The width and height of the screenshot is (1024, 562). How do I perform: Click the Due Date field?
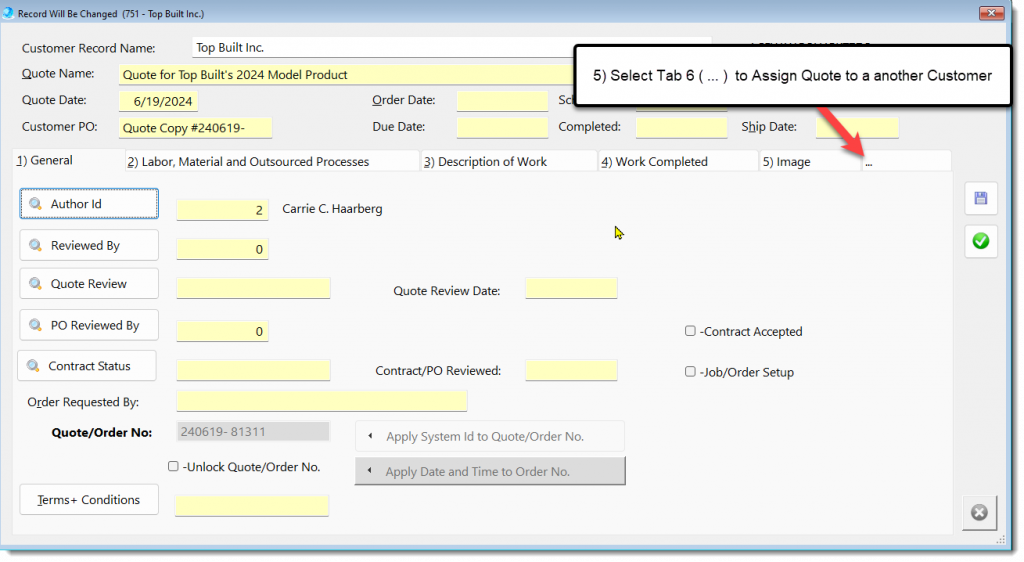click(502, 128)
